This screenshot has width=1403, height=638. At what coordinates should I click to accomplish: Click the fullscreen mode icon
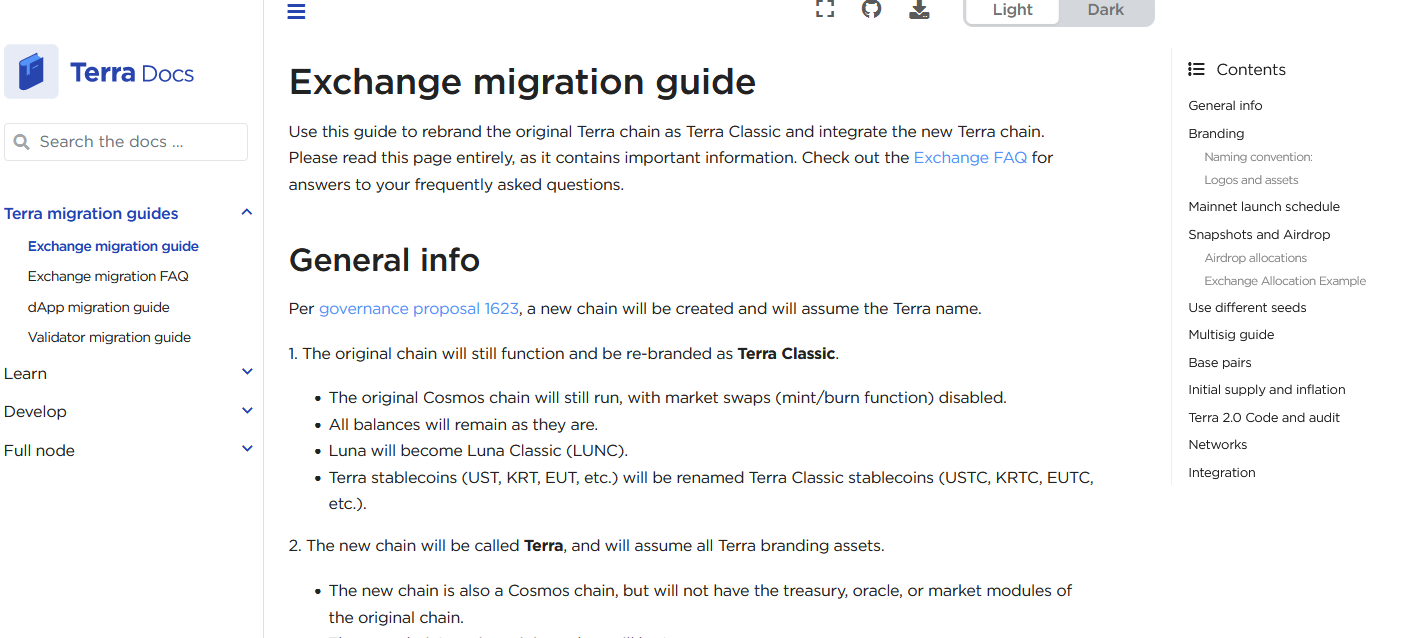point(824,9)
